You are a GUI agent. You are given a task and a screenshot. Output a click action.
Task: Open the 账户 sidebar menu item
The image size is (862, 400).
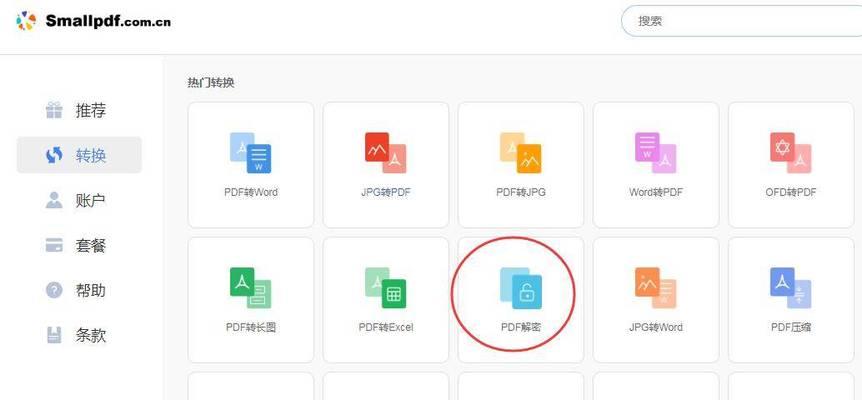click(79, 201)
